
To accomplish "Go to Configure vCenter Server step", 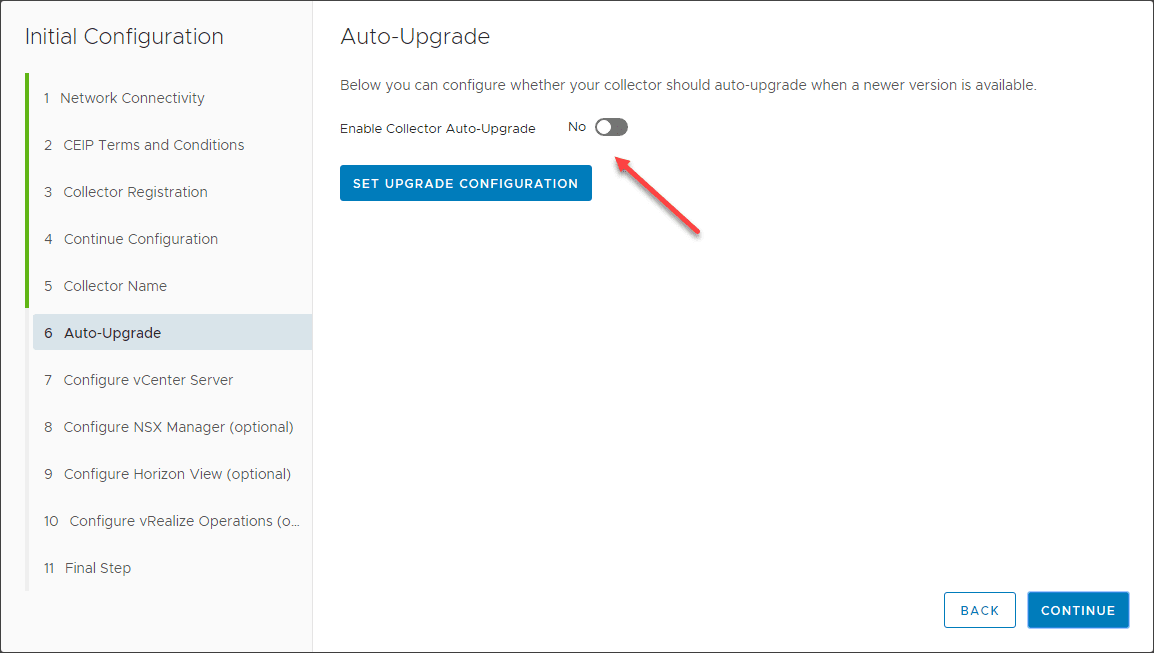I will tap(148, 380).
